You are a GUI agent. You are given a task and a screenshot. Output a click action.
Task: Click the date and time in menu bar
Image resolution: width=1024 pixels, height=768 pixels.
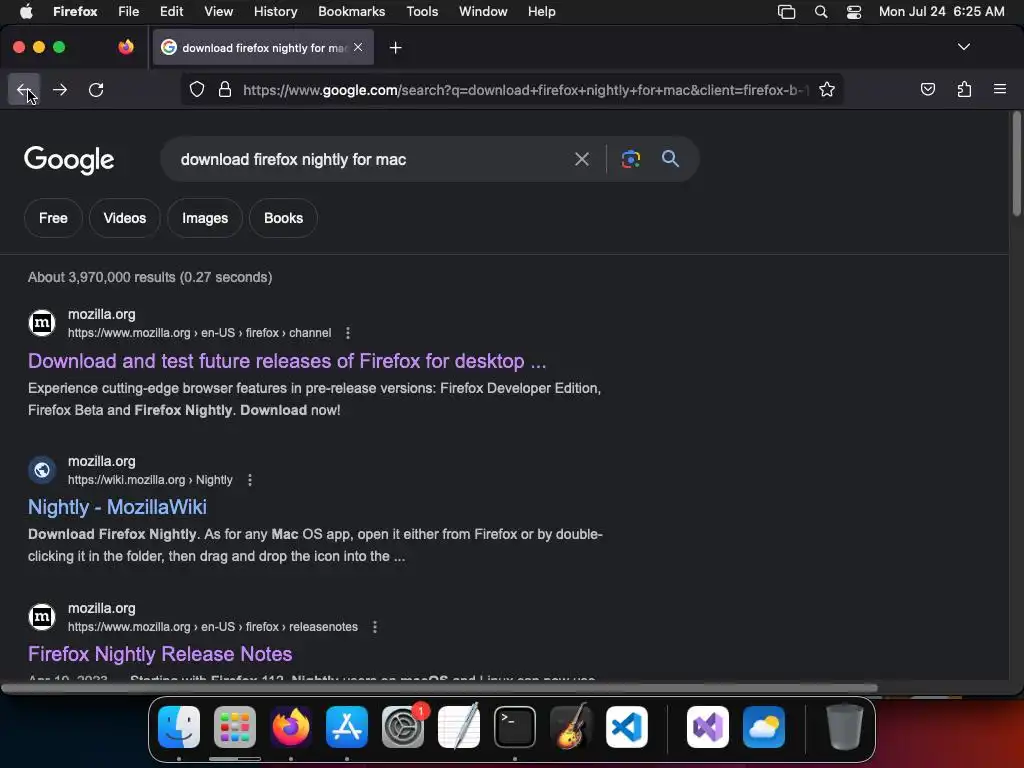[941, 12]
